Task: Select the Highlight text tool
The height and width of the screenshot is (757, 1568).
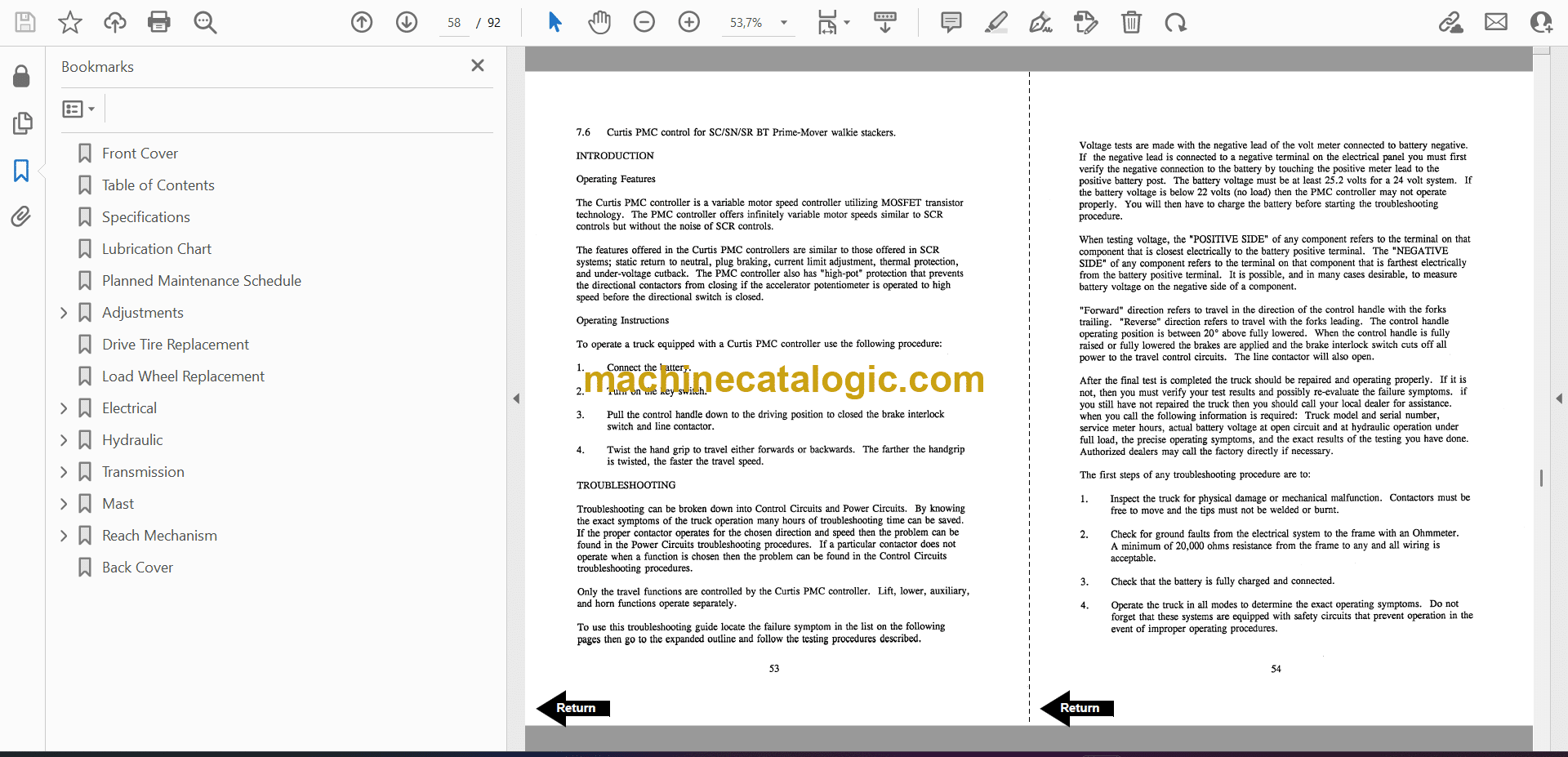Action: 996,22
